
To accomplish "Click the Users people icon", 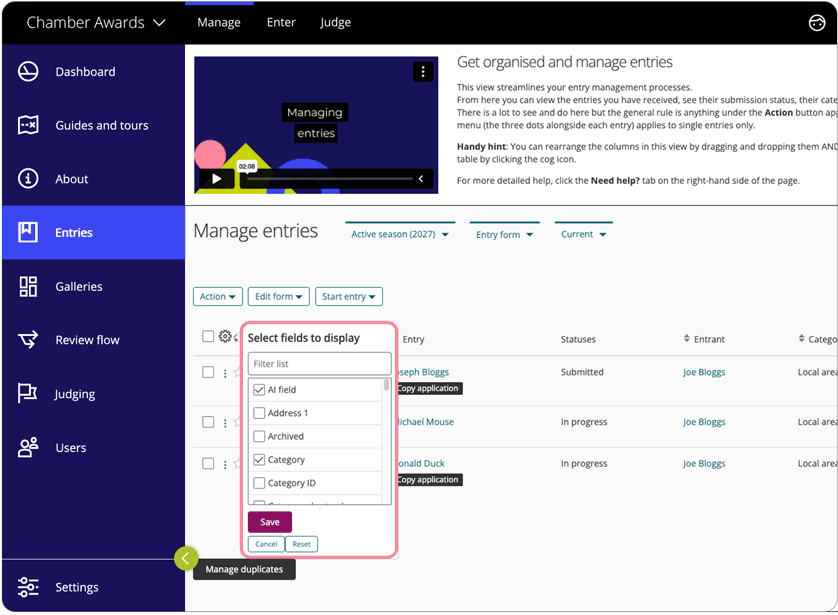I will tap(28, 447).
